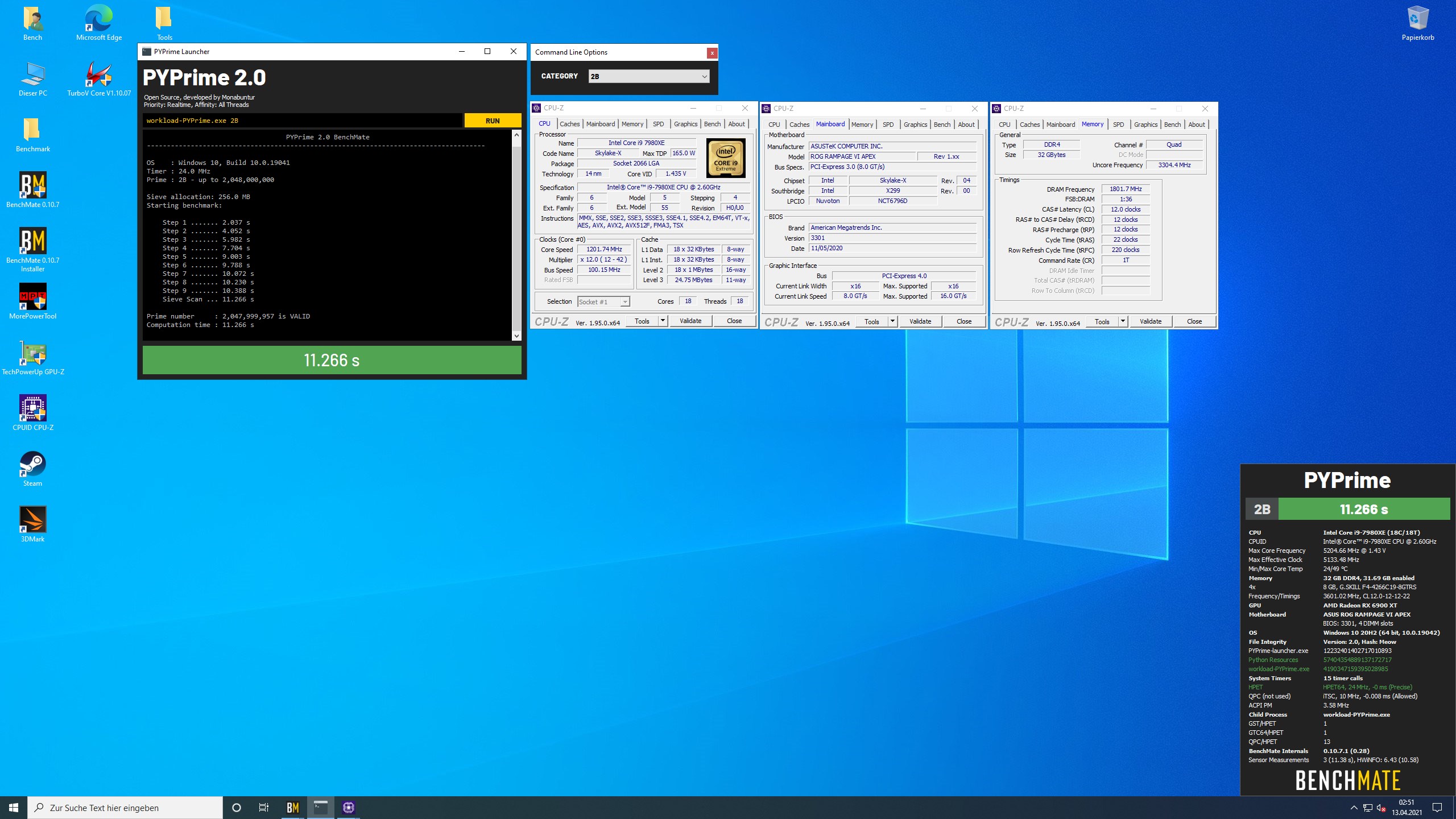This screenshot has width=1456, height=819.
Task: Click the green 11.266 s result bar
Action: point(332,360)
